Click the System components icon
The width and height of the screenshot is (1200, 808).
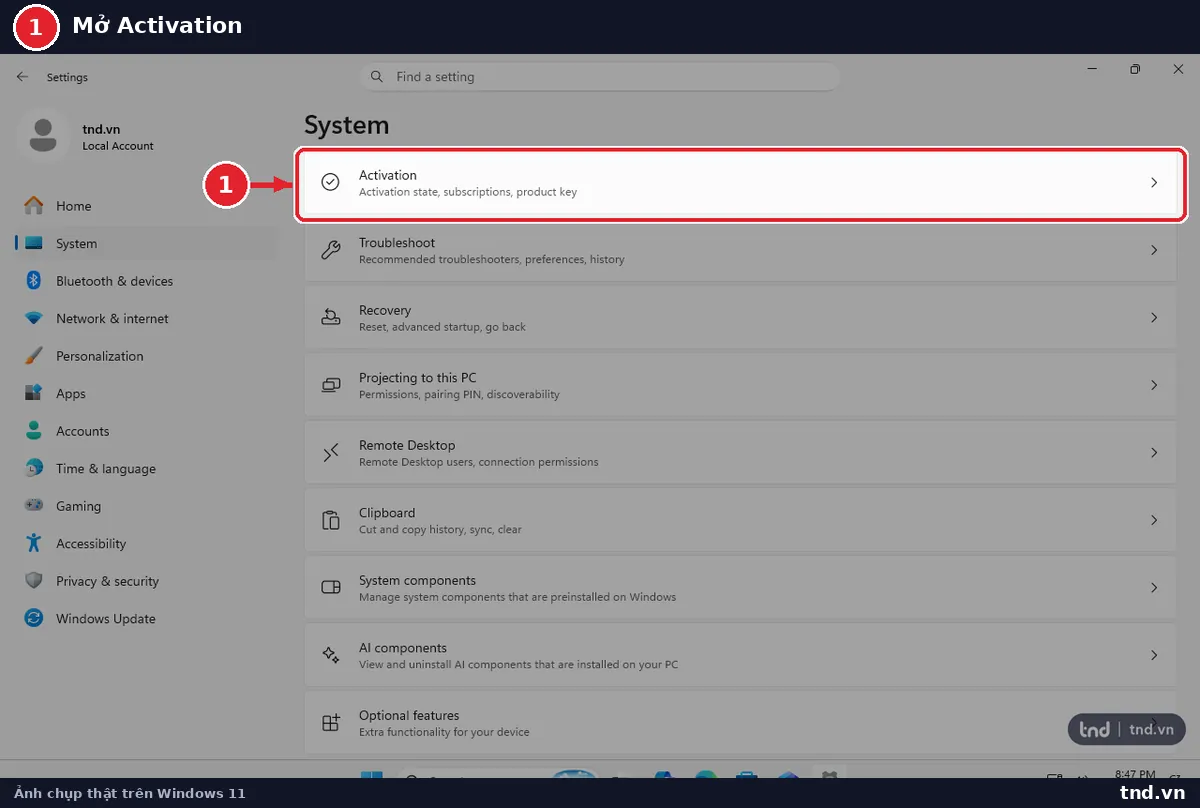click(x=330, y=587)
